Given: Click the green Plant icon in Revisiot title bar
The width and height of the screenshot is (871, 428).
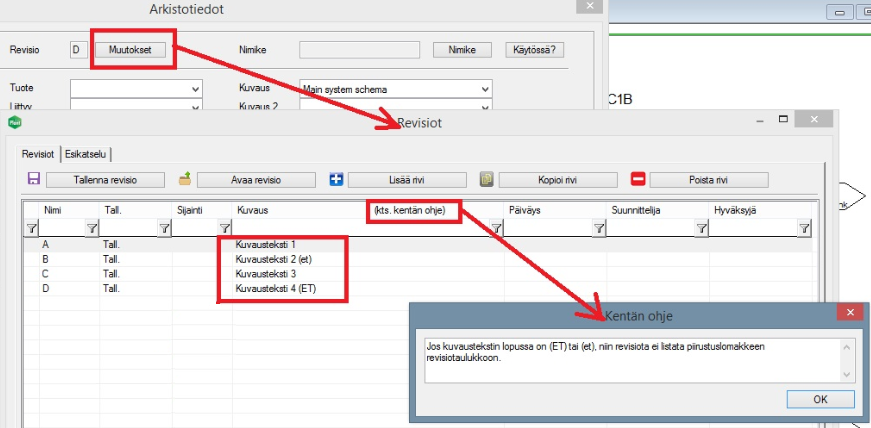Looking at the screenshot, I should point(14,123).
